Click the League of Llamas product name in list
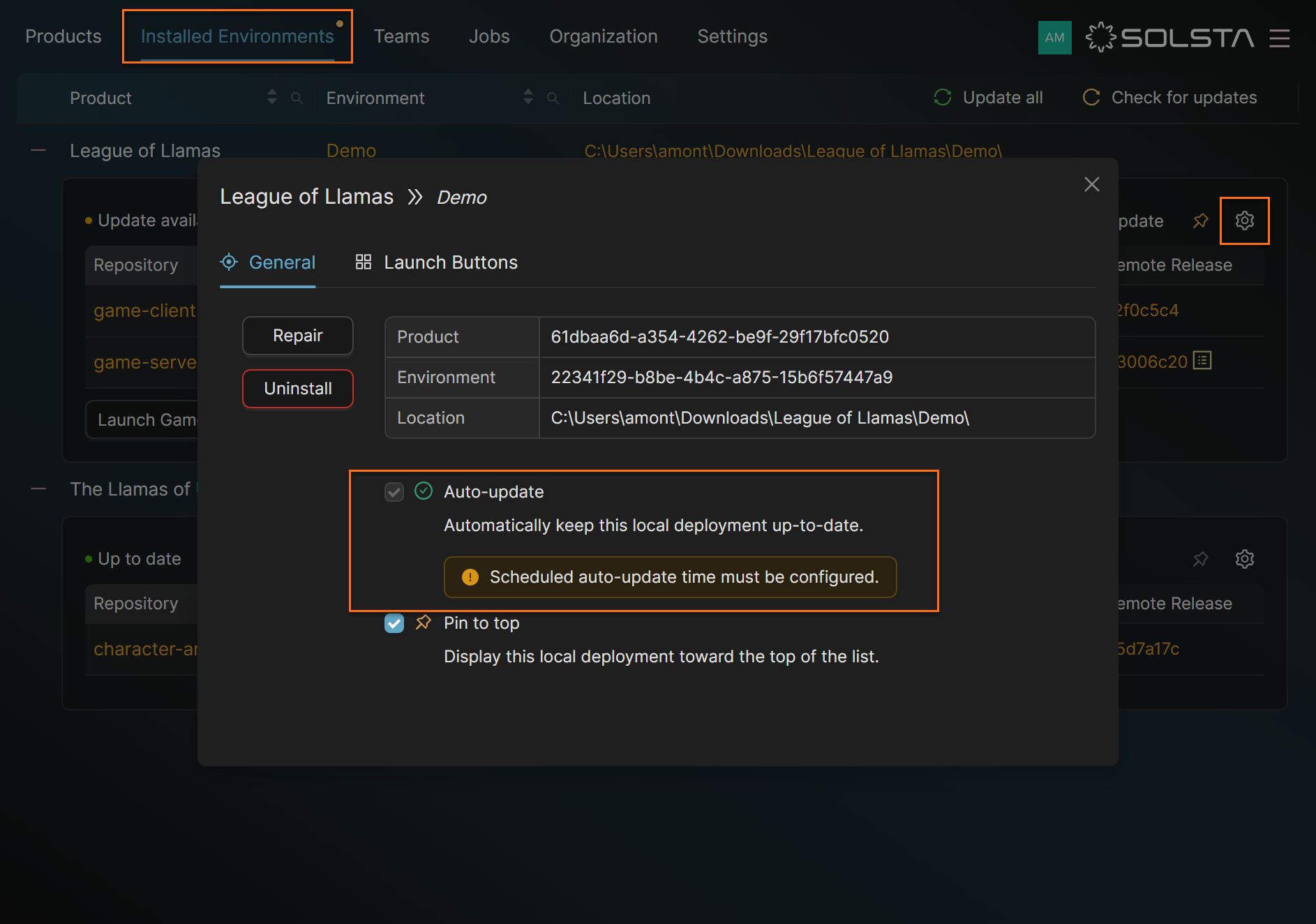The height and width of the screenshot is (924, 1316). pyautogui.click(x=145, y=151)
